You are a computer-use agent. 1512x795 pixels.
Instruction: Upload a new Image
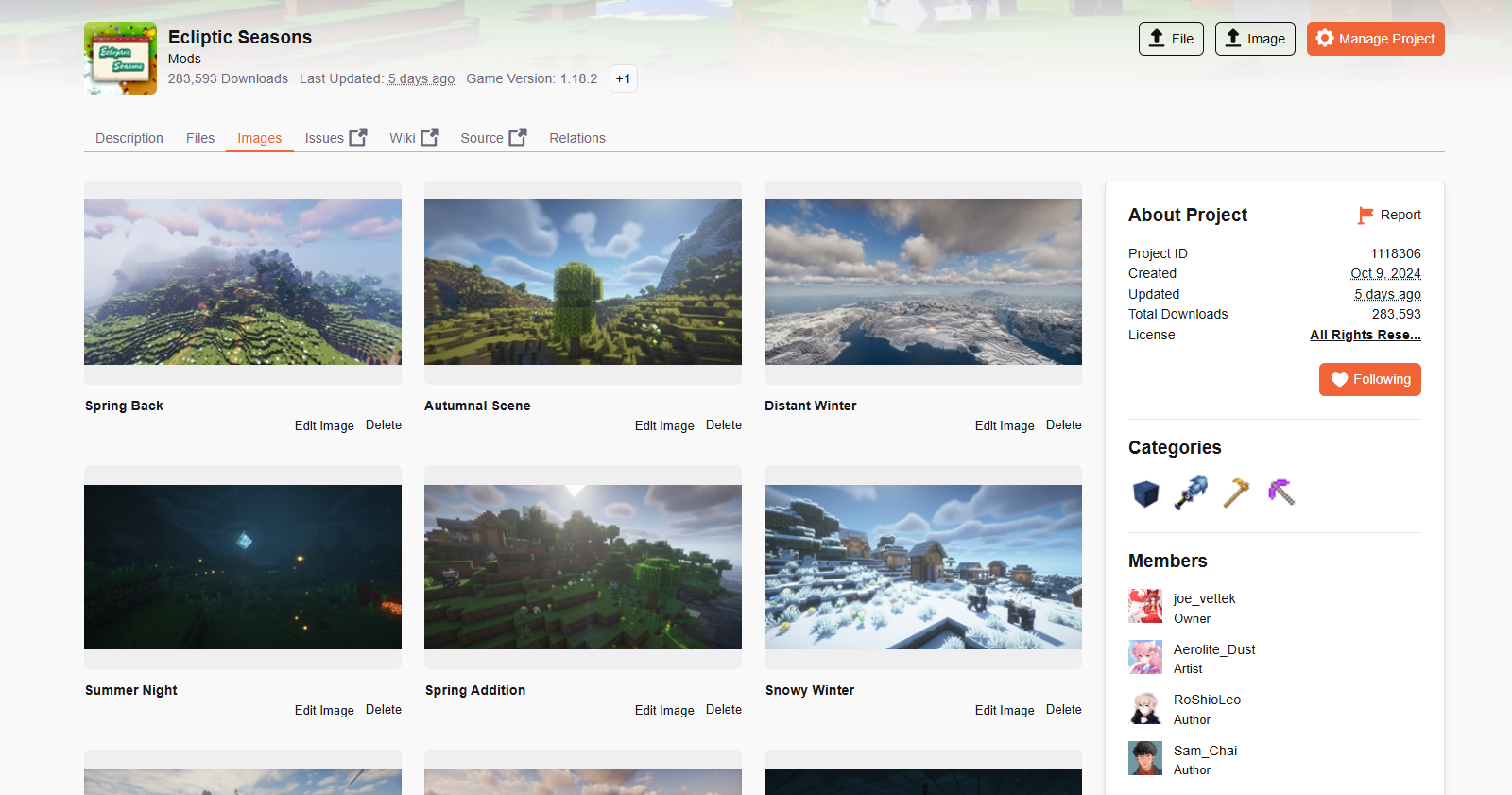pos(1254,39)
